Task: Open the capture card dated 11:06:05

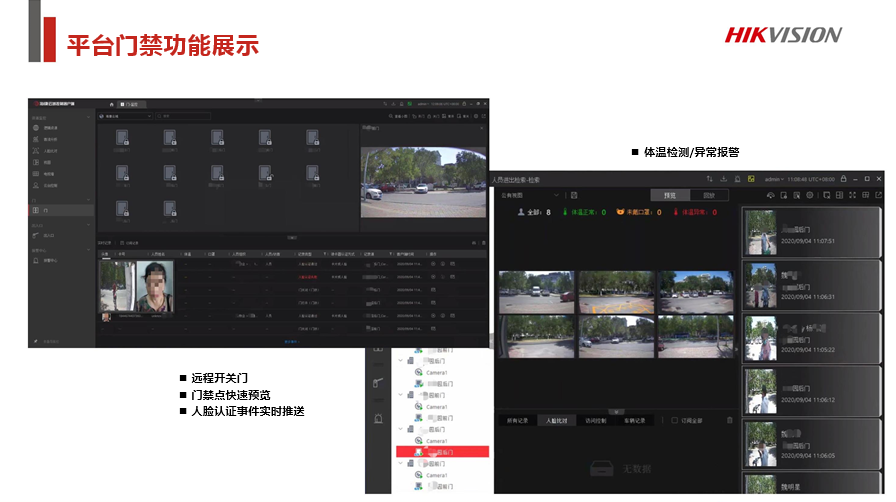Action: tap(811, 444)
